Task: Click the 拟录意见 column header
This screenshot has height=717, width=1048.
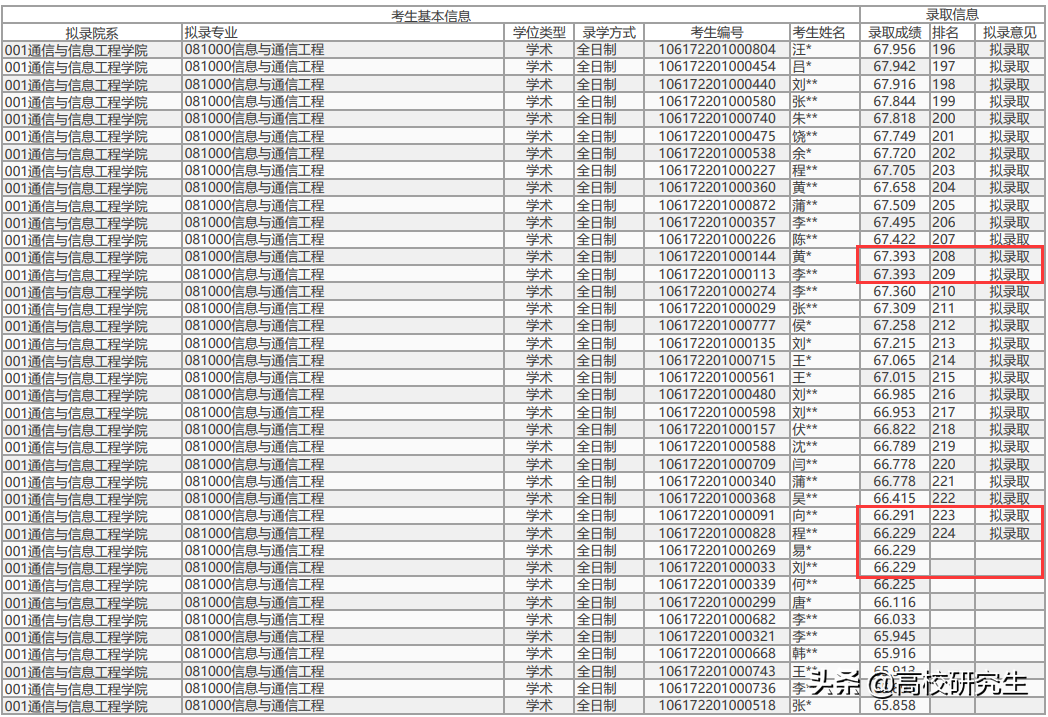Action: [1010, 33]
